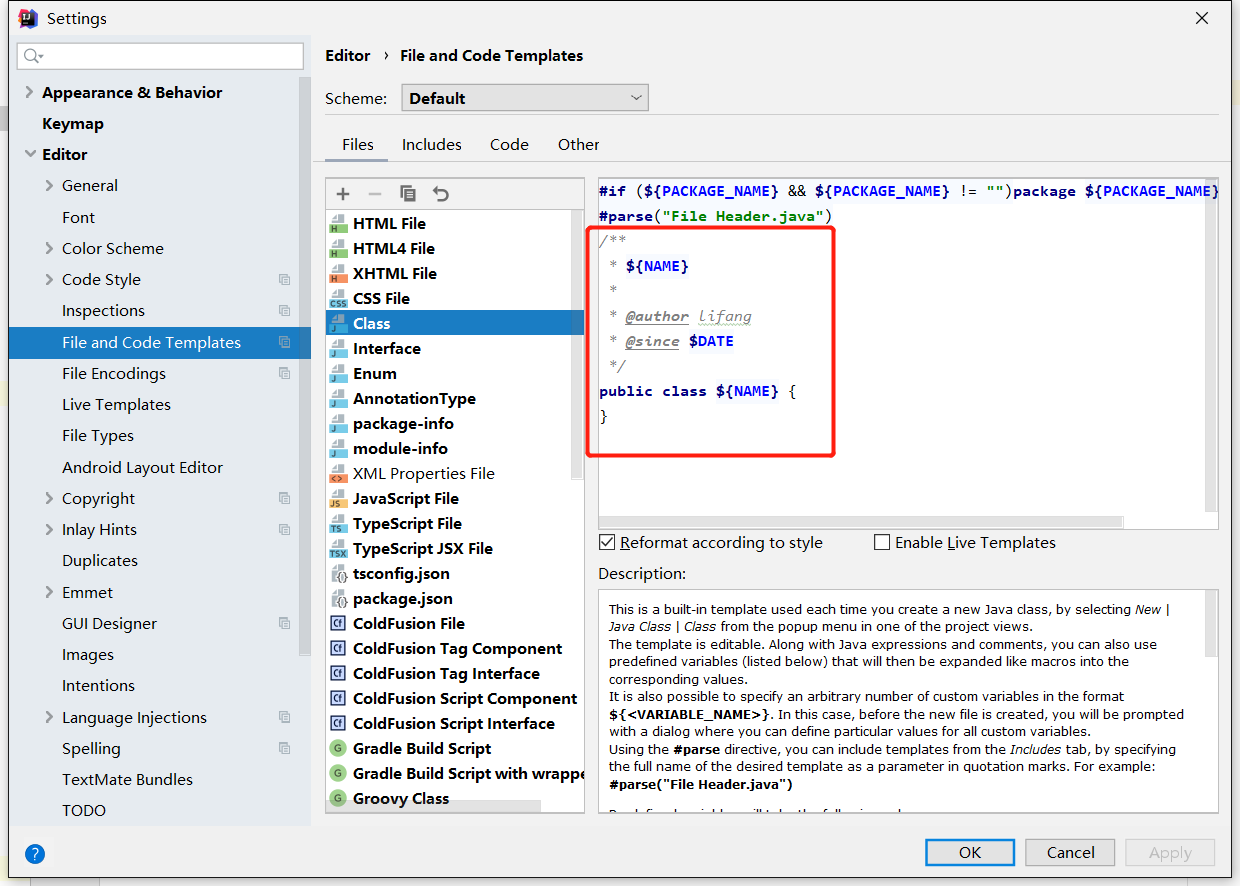This screenshot has width=1240, height=886.
Task: Enable Live Templates checkbox
Action: click(882, 543)
